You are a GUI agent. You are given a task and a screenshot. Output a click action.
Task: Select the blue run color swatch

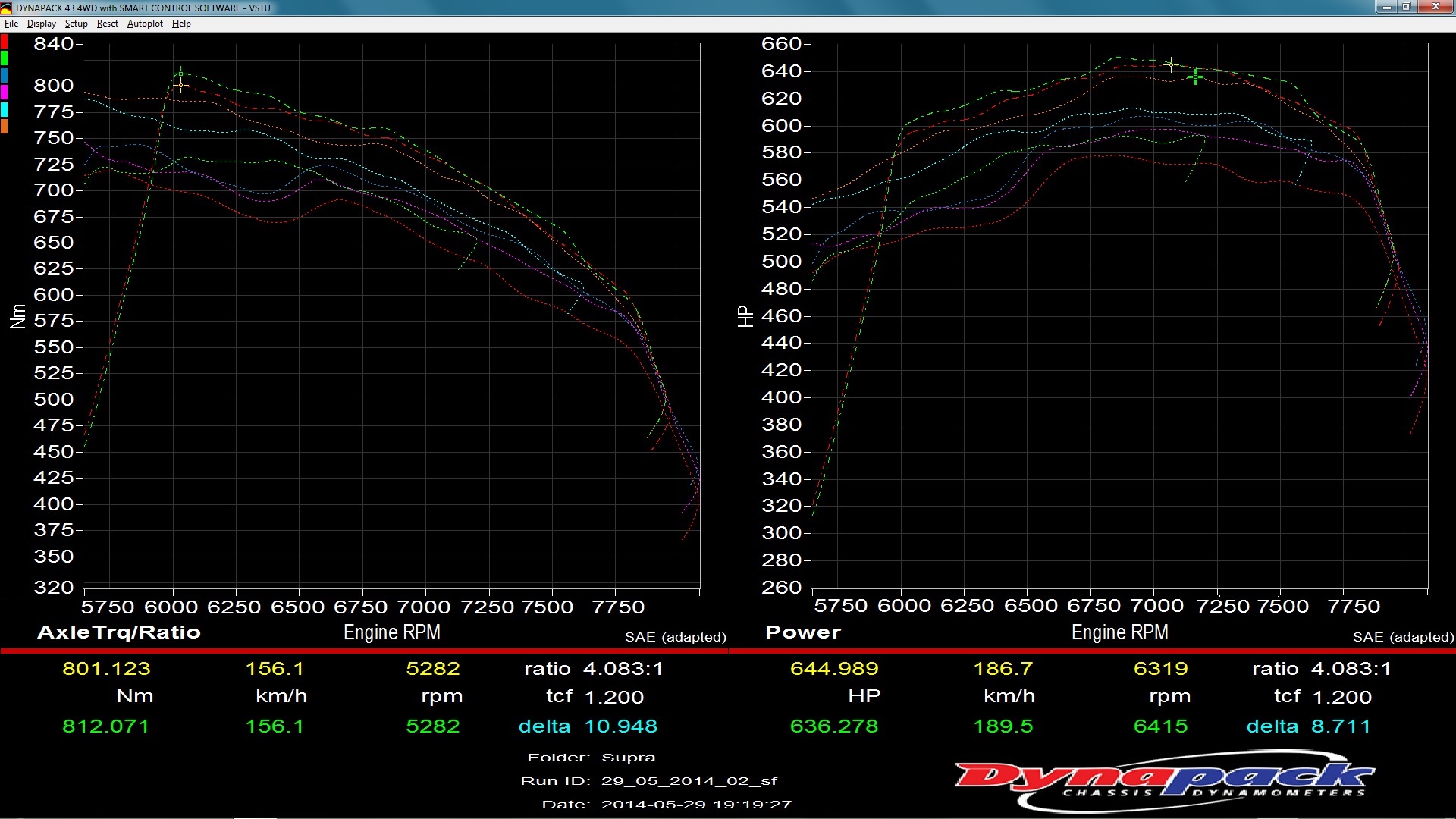pyautogui.click(x=5, y=75)
